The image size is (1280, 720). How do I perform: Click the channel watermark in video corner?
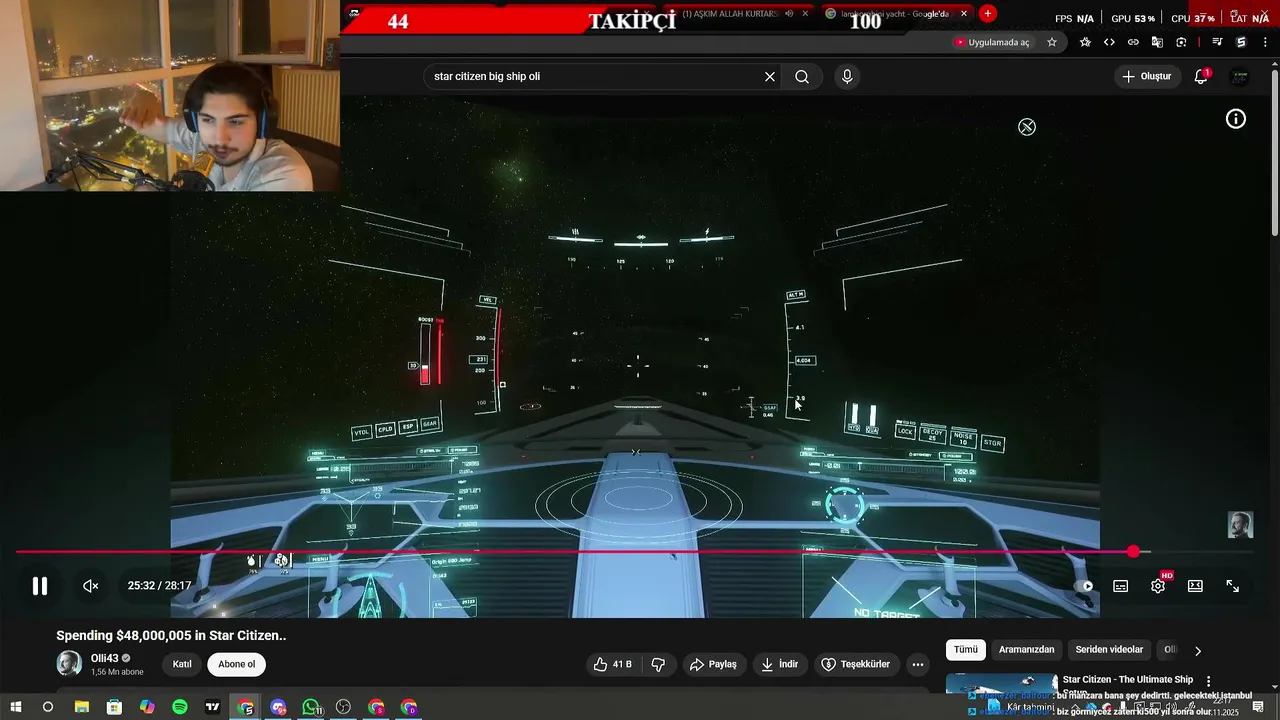1240,525
